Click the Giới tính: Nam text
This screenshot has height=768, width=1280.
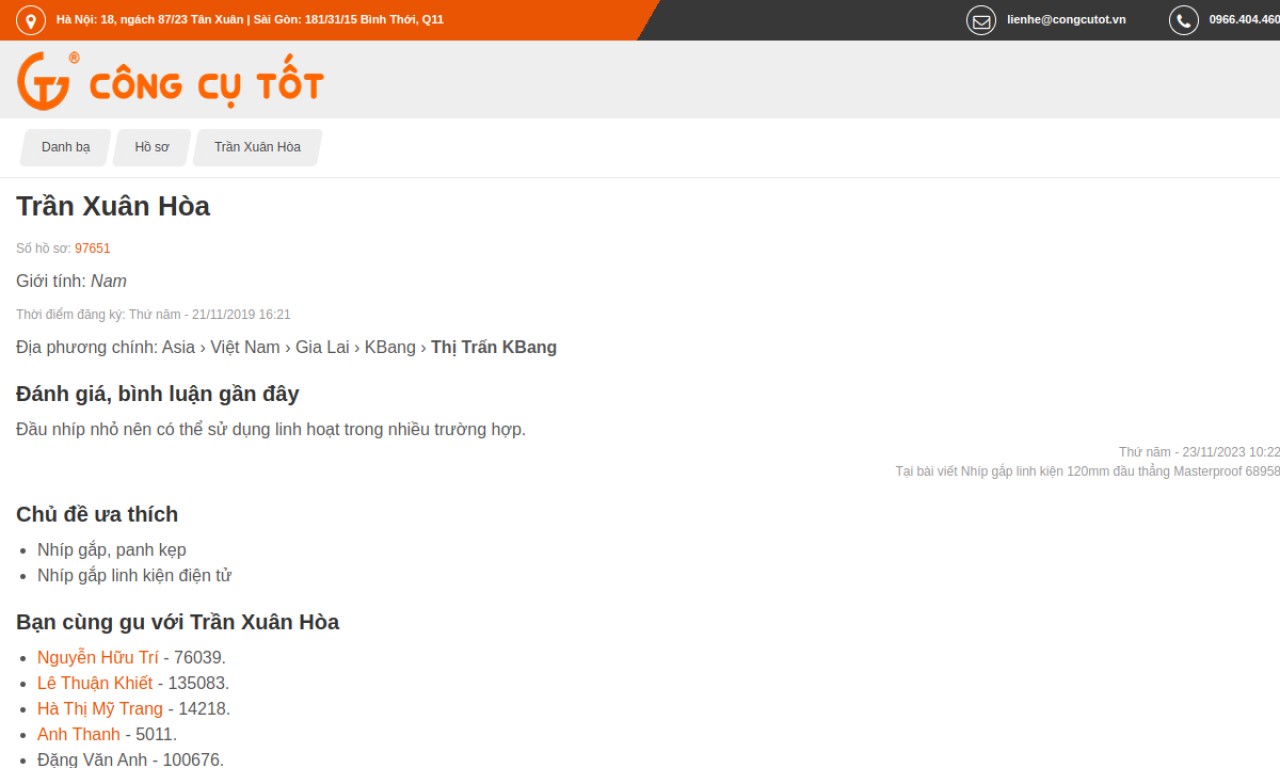71,281
